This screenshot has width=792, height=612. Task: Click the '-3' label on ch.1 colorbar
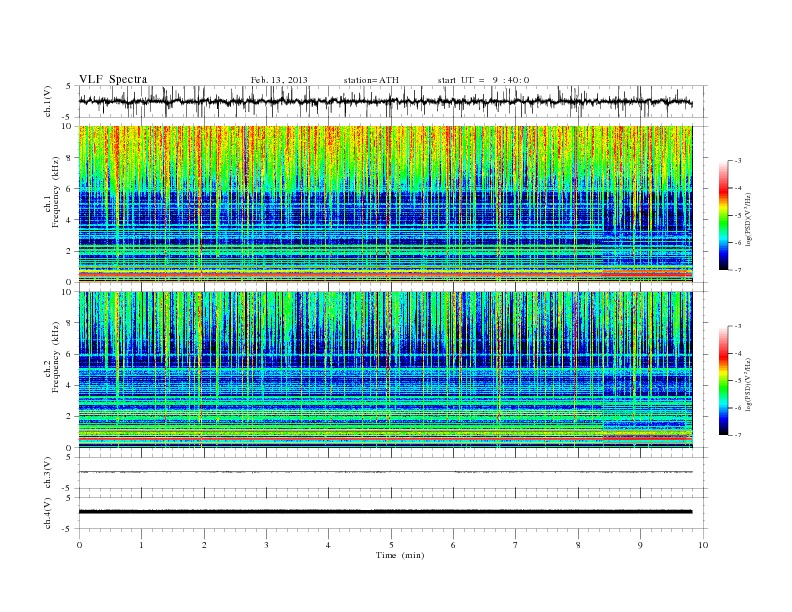click(x=737, y=161)
